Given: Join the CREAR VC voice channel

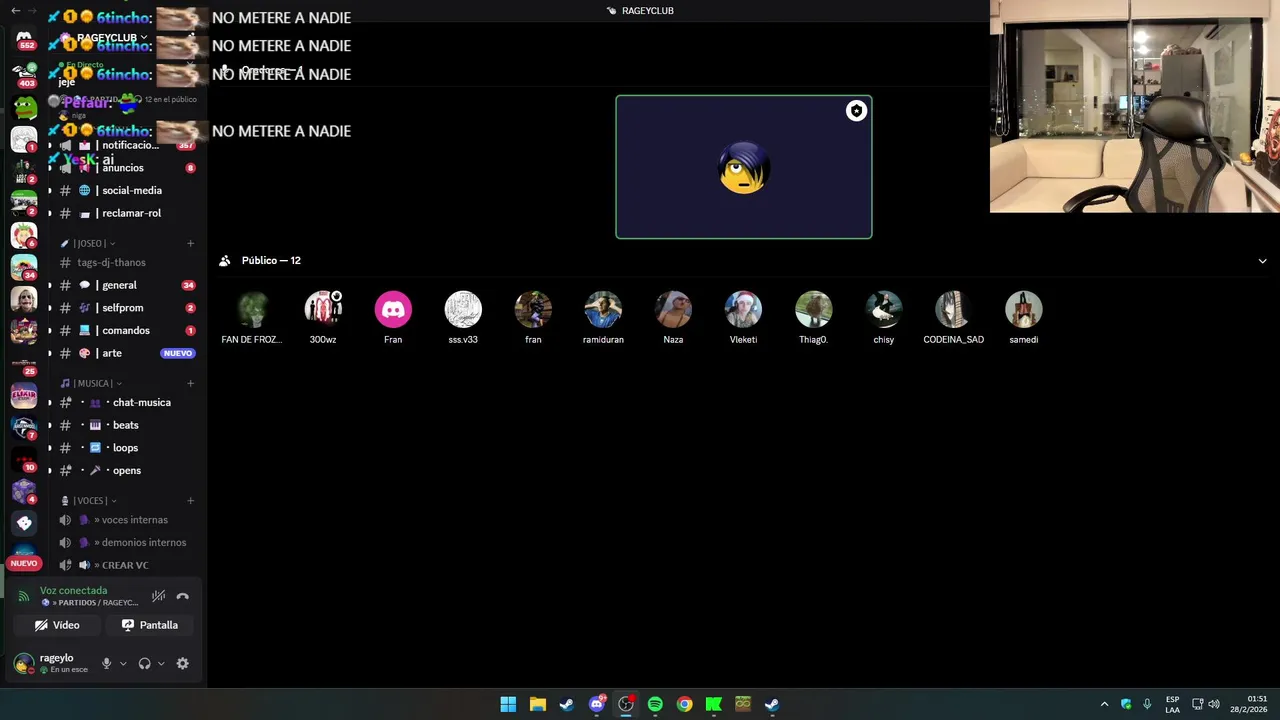Looking at the screenshot, I should click(127, 565).
